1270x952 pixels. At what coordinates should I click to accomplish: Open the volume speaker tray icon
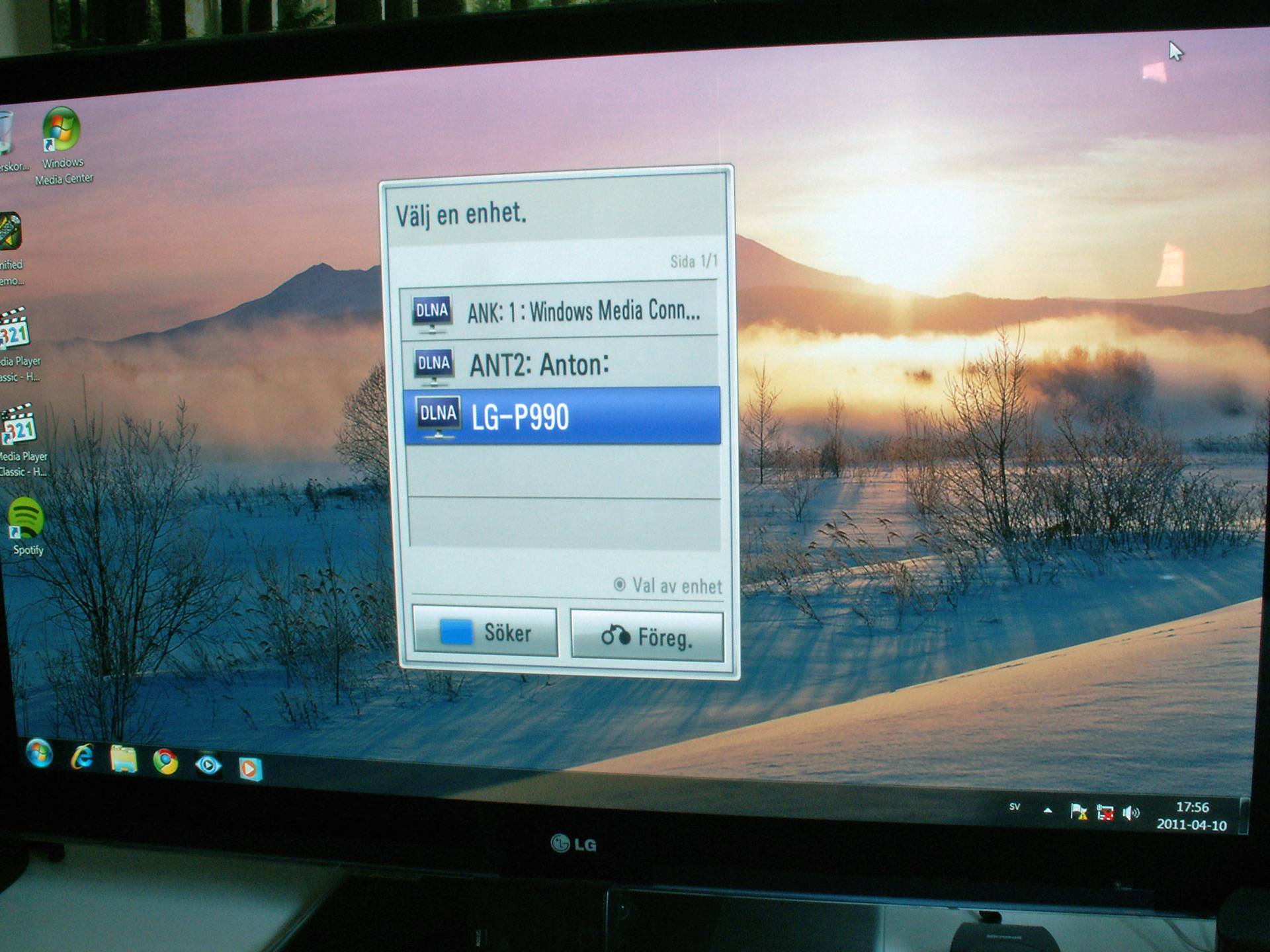pyautogui.click(x=1131, y=813)
